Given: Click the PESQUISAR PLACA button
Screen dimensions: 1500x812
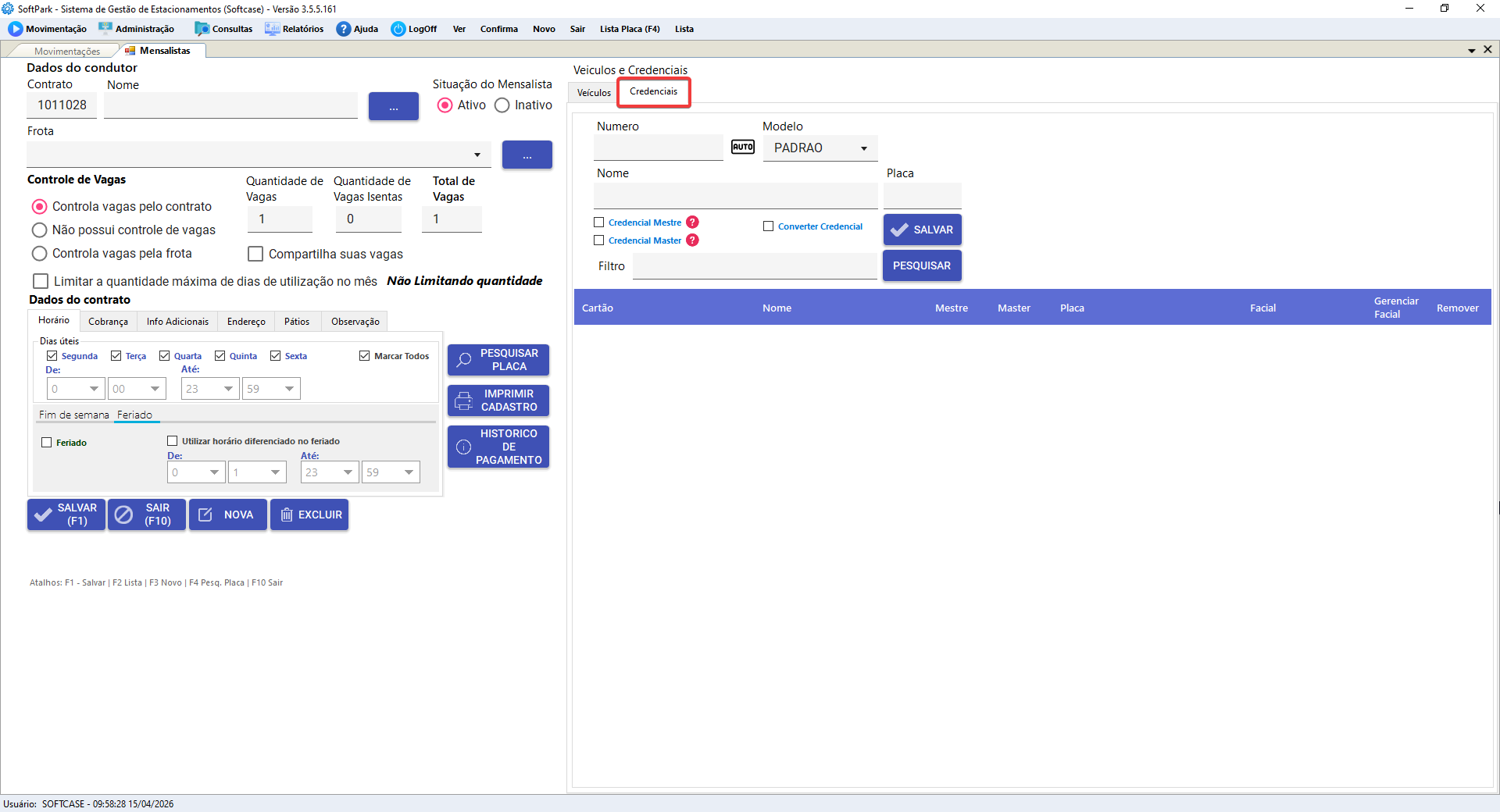Looking at the screenshot, I should click(498, 360).
